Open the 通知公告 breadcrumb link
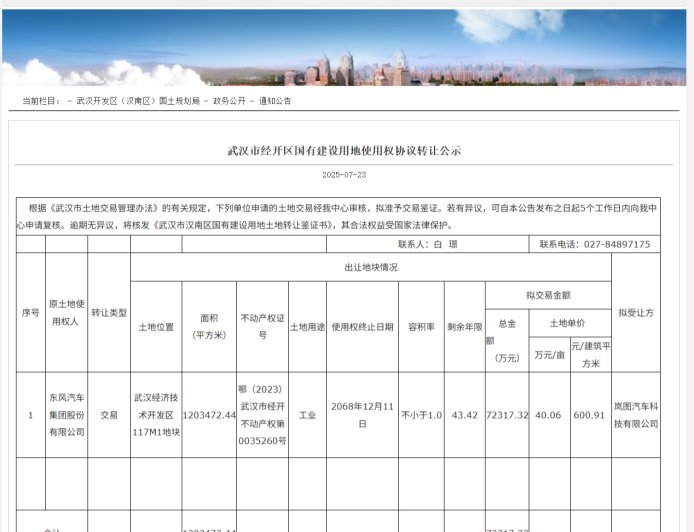The image size is (694, 532). coord(275,101)
